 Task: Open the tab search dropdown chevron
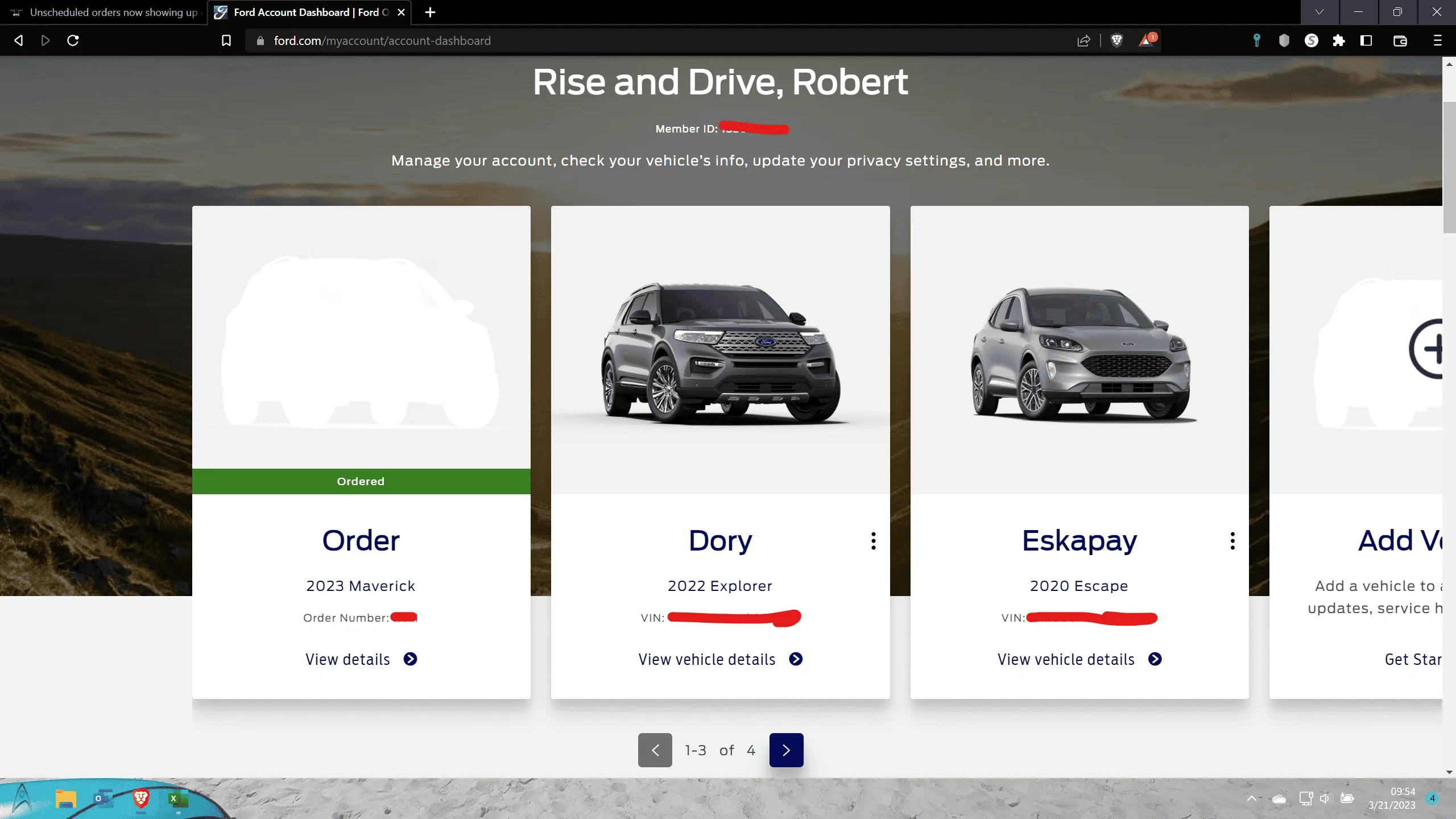point(1319,12)
